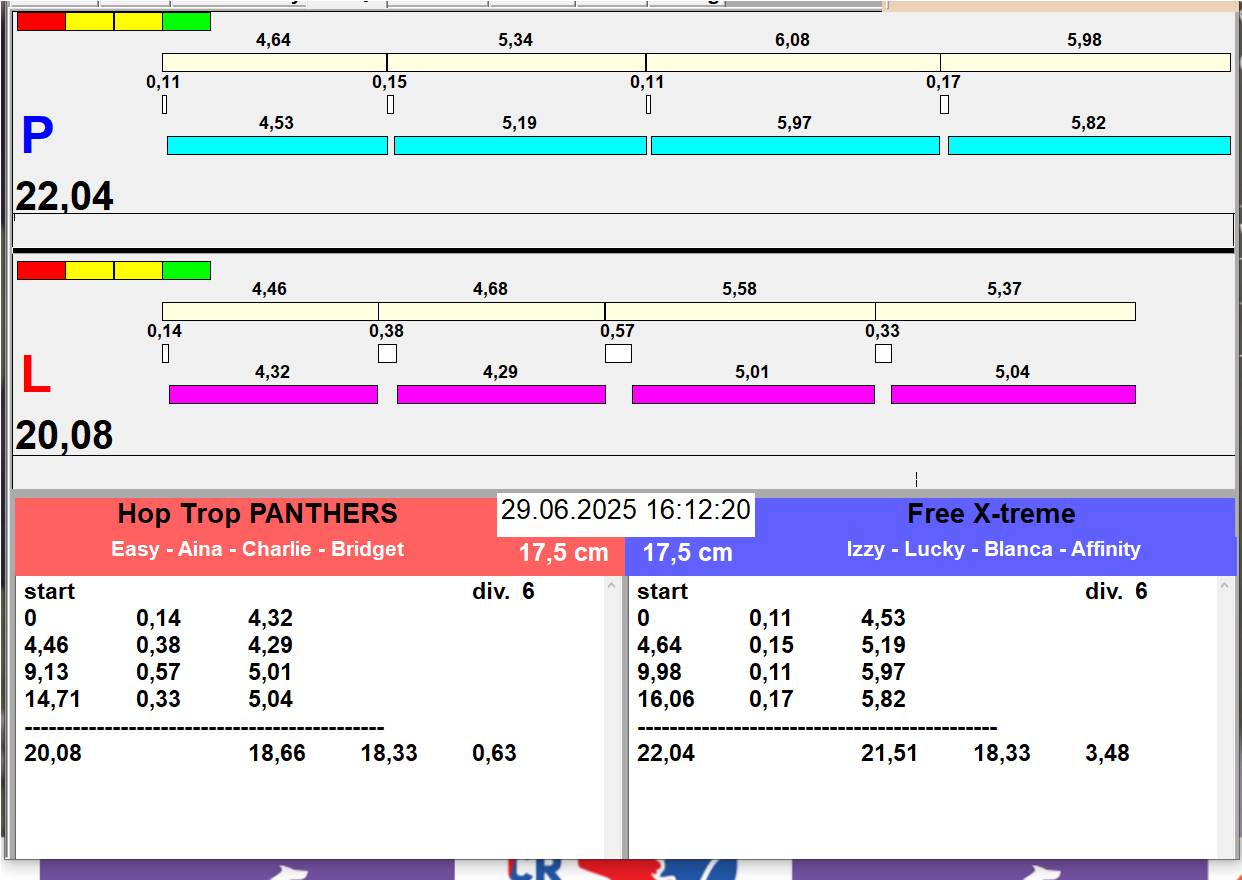This screenshot has height=880, width=1242.
Task: Click the 20,08 total time in lane L
Action: 64,436
